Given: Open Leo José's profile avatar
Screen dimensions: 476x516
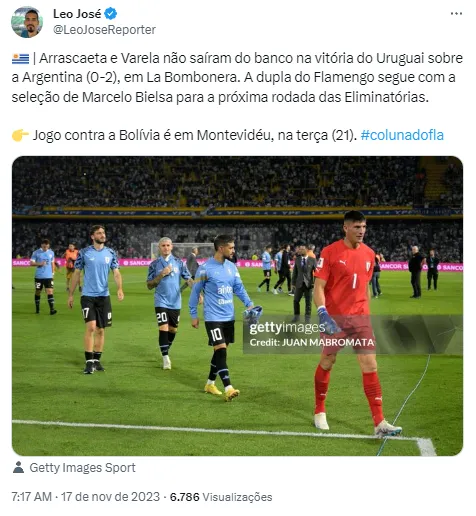Looking at the screenshot, I should (27, 22).
